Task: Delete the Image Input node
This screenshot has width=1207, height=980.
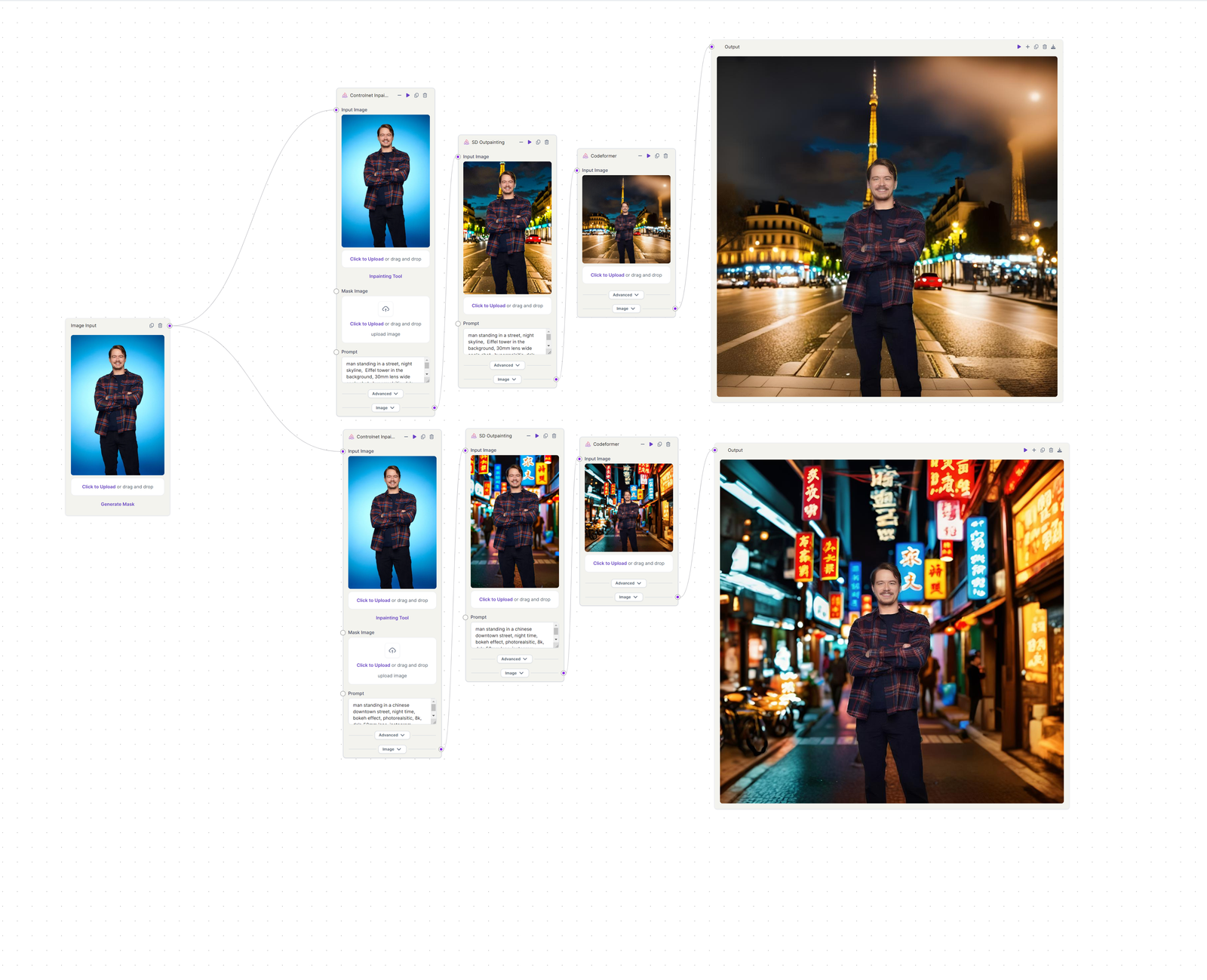Action: coord(161,326)
